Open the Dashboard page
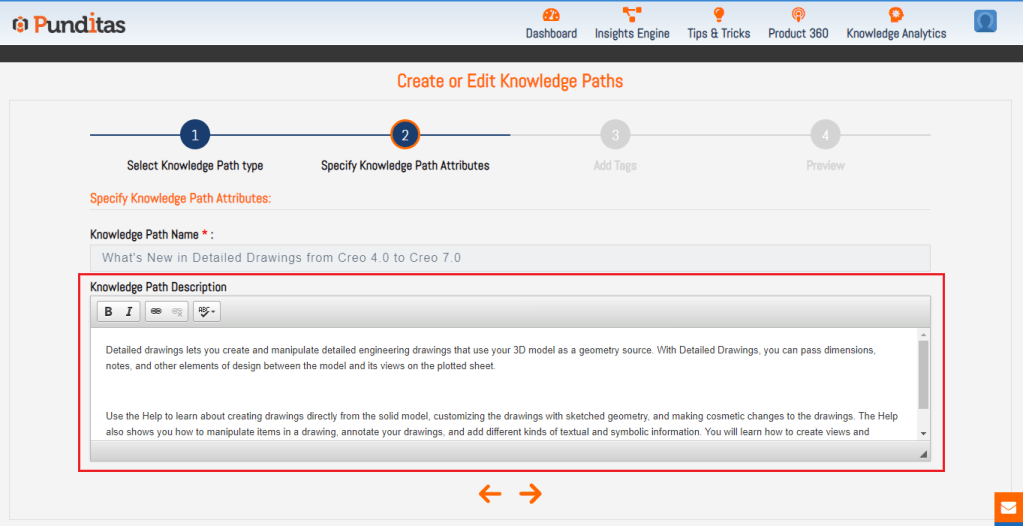Viewport: 1023px width, 526px height. (x=551, y=23)
